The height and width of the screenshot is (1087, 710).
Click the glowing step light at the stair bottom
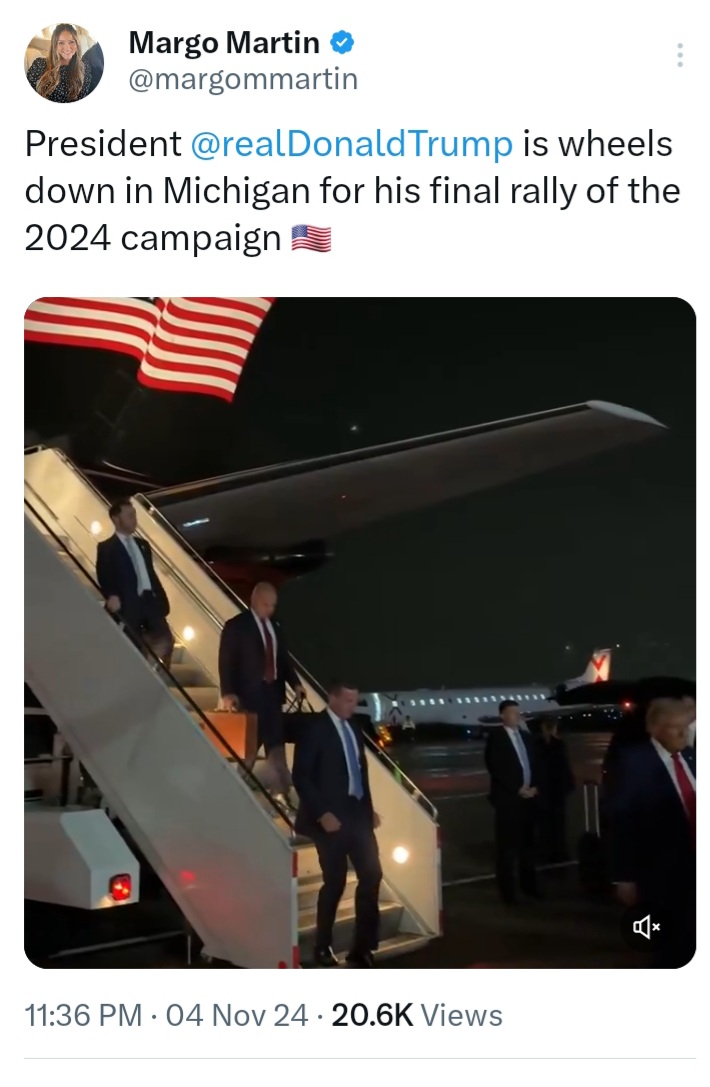click(x=400, y=854)
